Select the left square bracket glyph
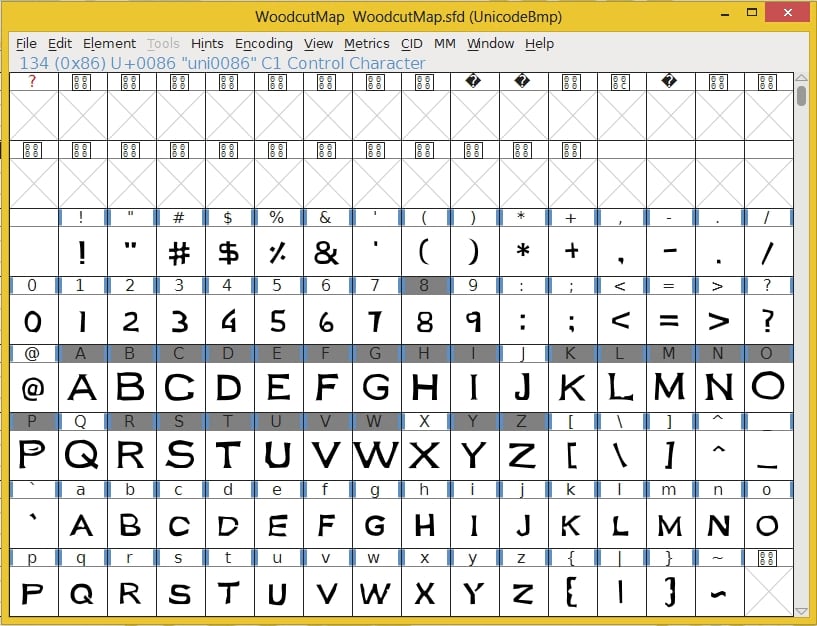 pyautogui.click(x=573, y=455)
